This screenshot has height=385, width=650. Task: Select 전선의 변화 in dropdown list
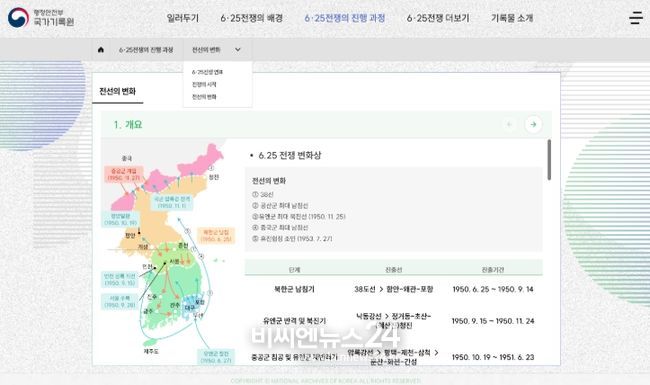click(x=204, y=97)
